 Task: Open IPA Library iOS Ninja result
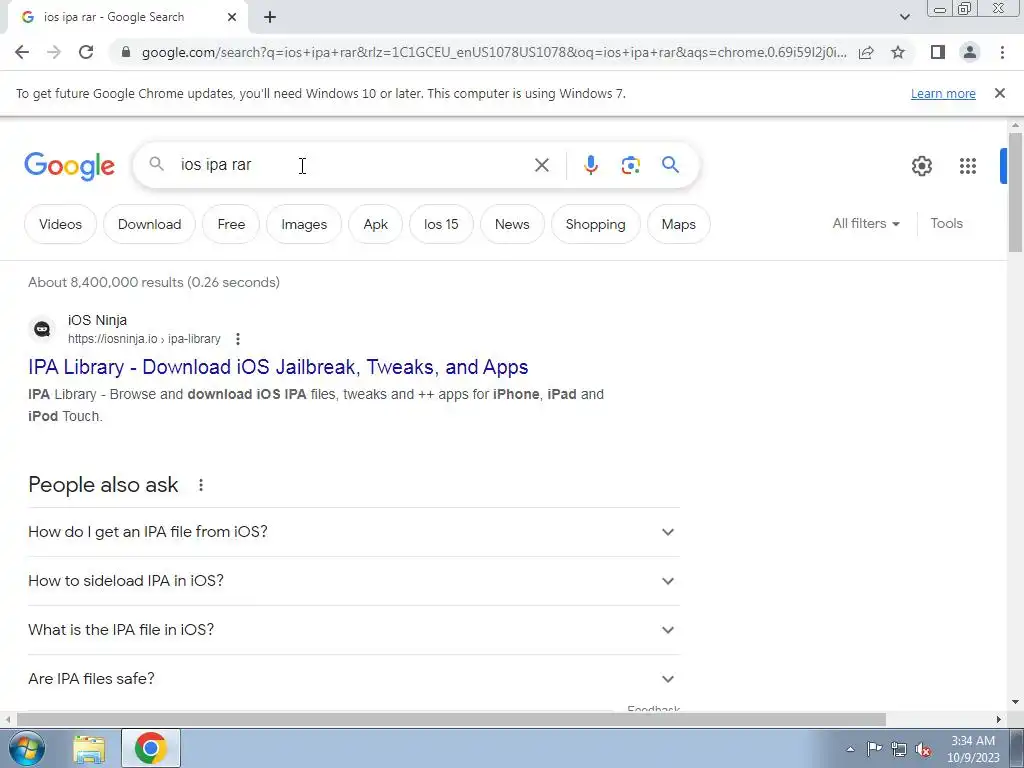(x=278, y=367)
